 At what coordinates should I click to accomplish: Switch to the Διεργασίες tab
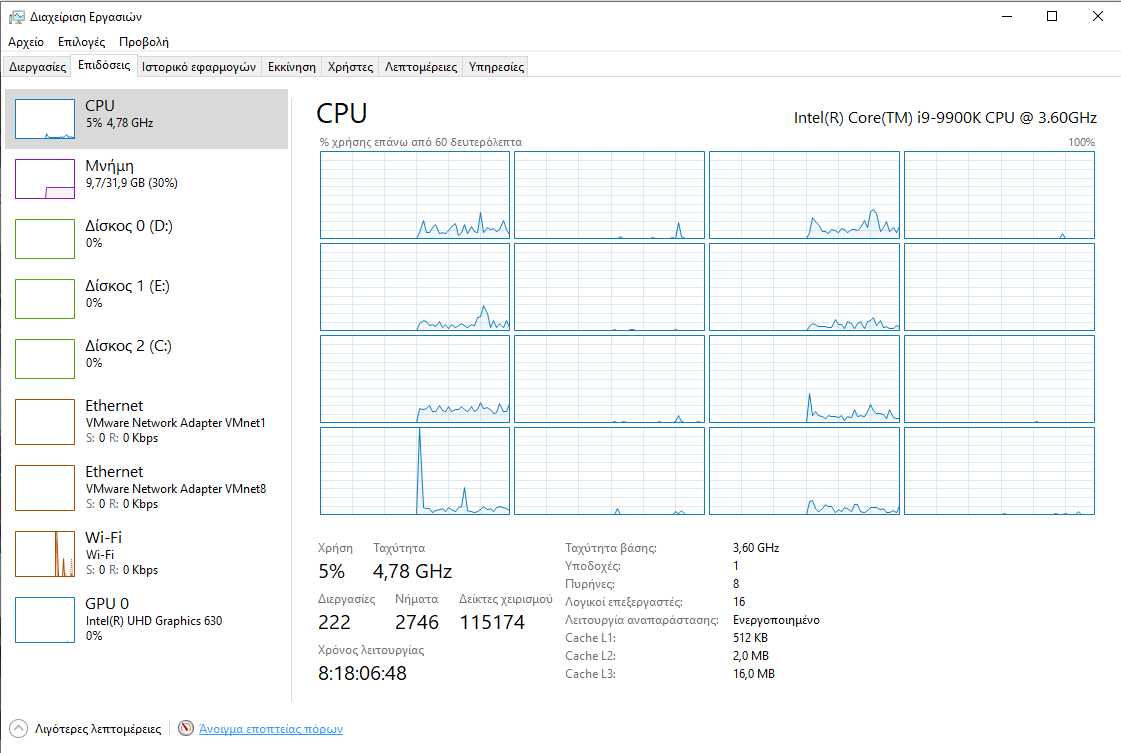click(x=37, y=67)
